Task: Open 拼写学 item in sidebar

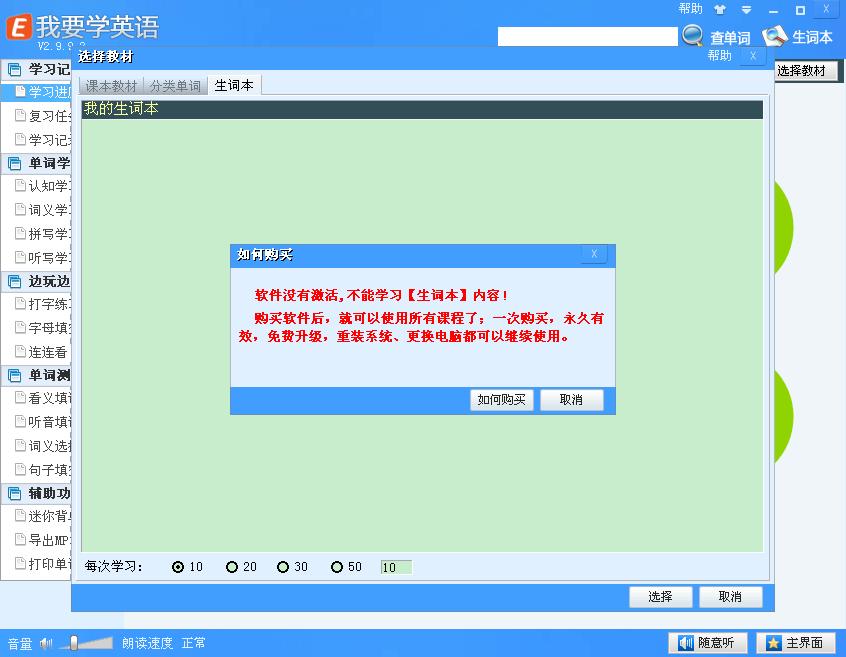Action: pyautogui.click(x=43, y=234)
